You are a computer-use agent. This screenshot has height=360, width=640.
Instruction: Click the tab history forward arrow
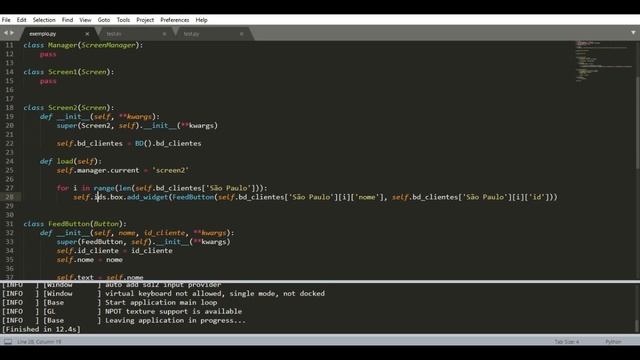[x=12, y=33]
